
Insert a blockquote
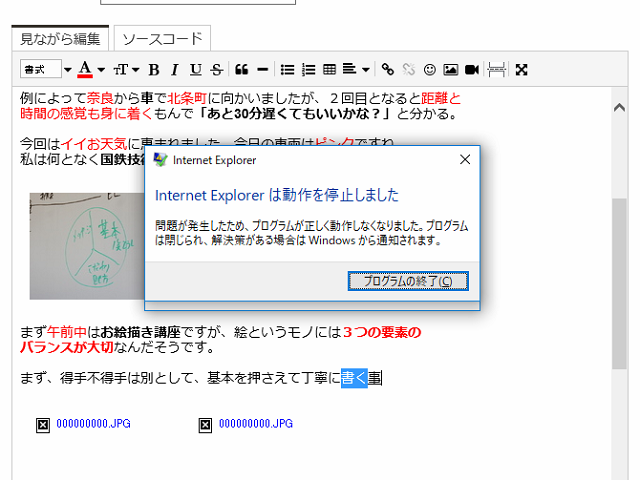pyautogui.click(x=242, y=70)
